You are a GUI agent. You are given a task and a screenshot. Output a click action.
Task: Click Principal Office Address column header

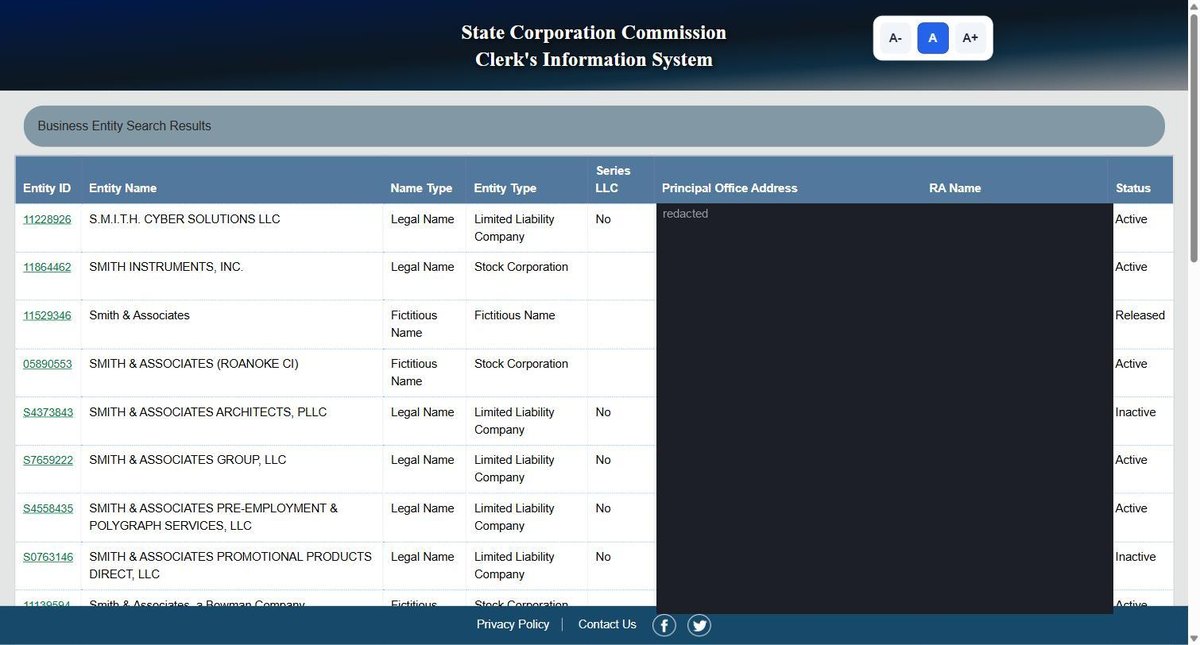coord(730,188)
